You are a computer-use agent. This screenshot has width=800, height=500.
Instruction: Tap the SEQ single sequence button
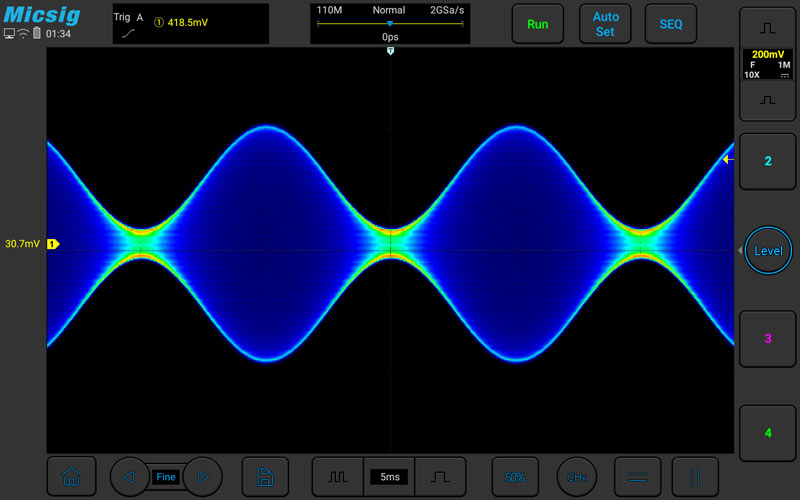click(670, 24)
